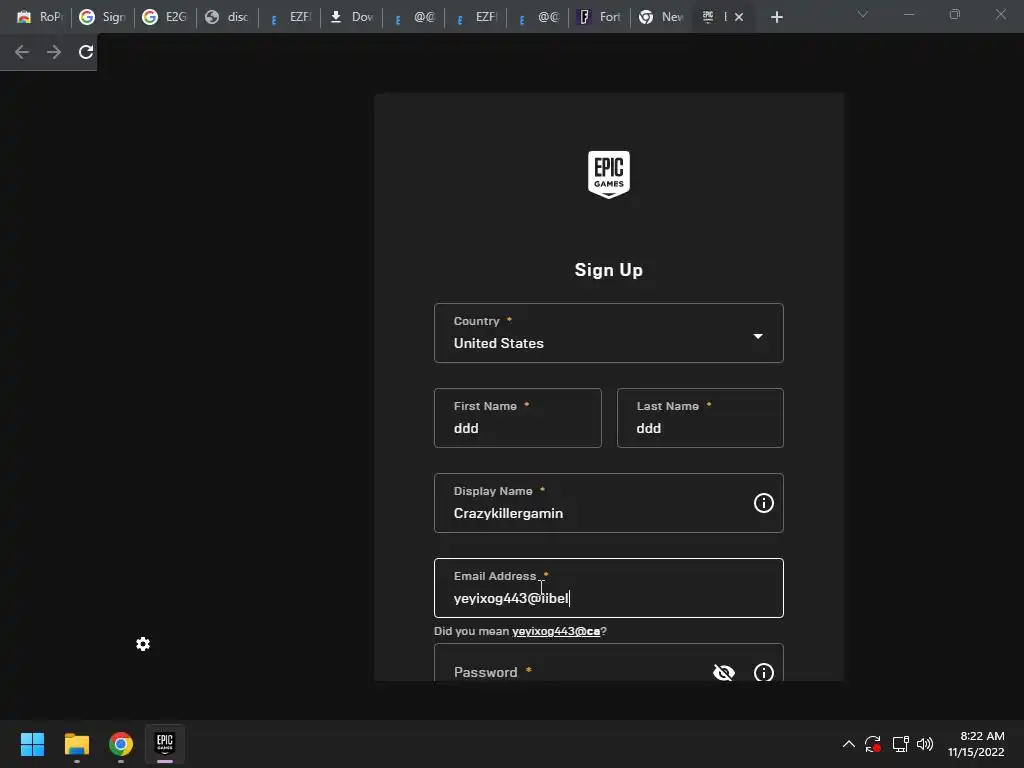The image size is (1024, 768).
Task: Switch to the New Chrome tab
Action: pos(661,17)
